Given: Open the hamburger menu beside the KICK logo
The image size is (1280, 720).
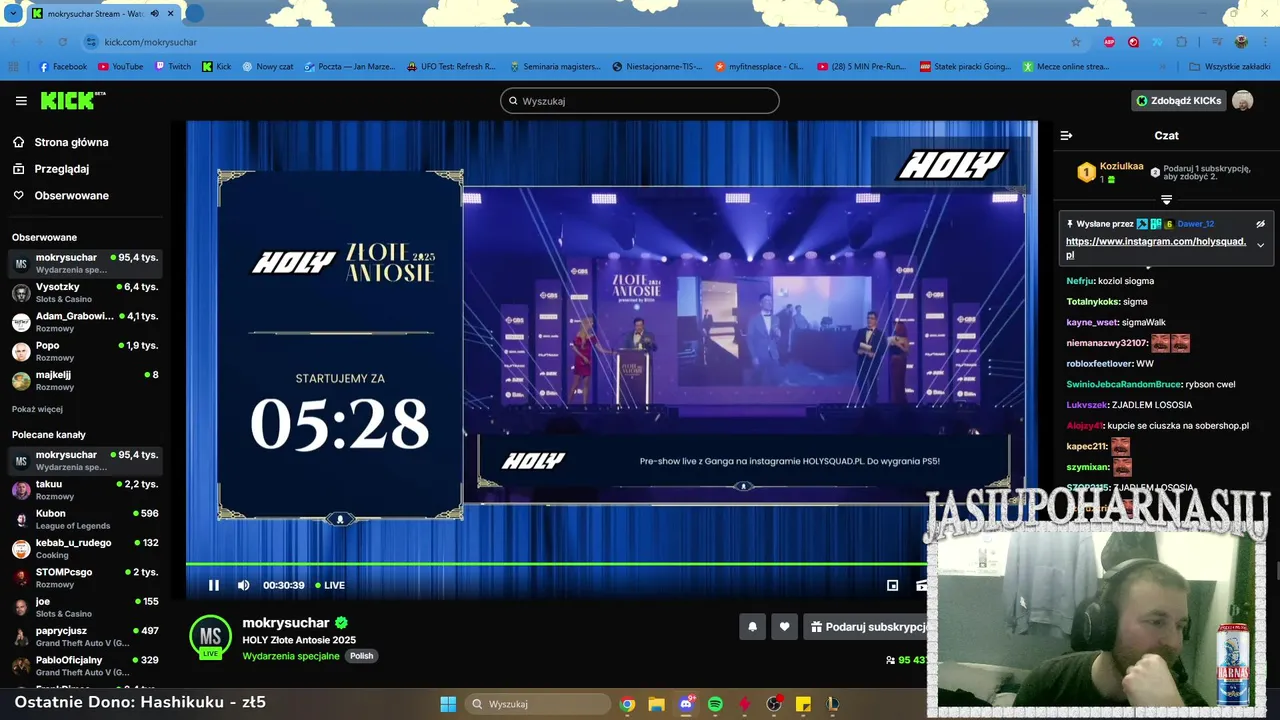Looking at the screenshot, I should tap(21, 101).
